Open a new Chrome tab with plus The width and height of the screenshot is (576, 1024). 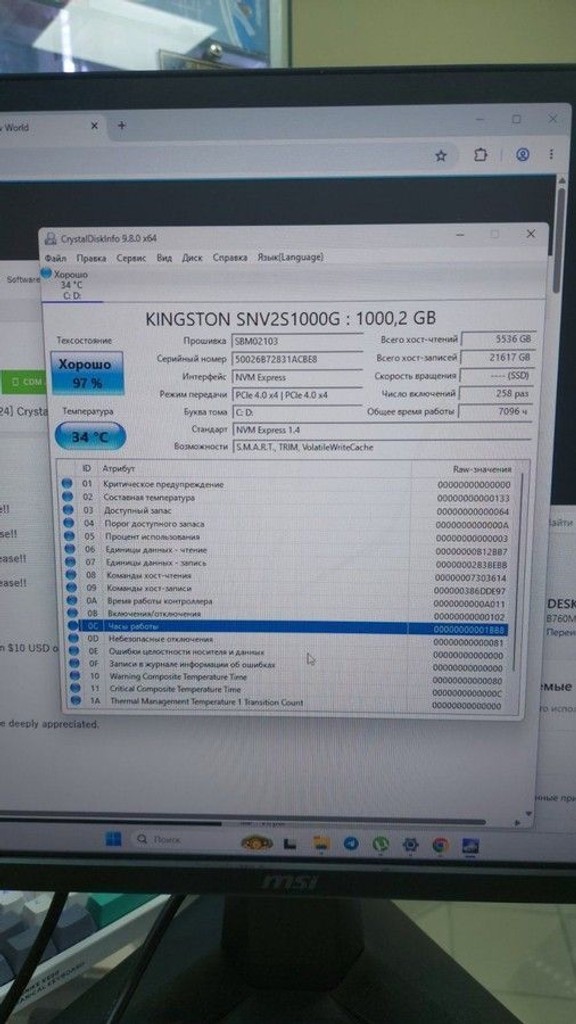coord(121,125)
